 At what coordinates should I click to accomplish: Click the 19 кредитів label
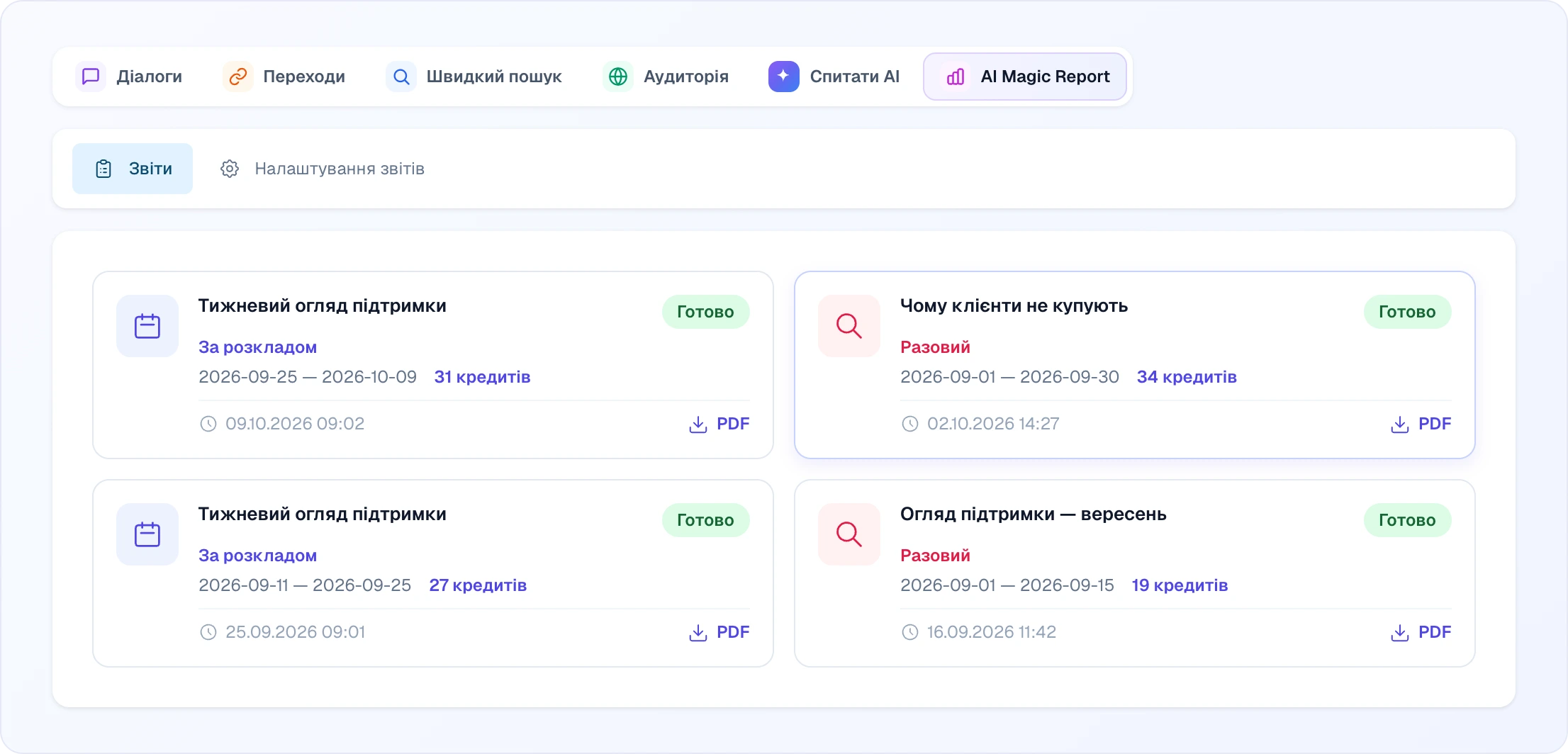(x=1180, y=585)
